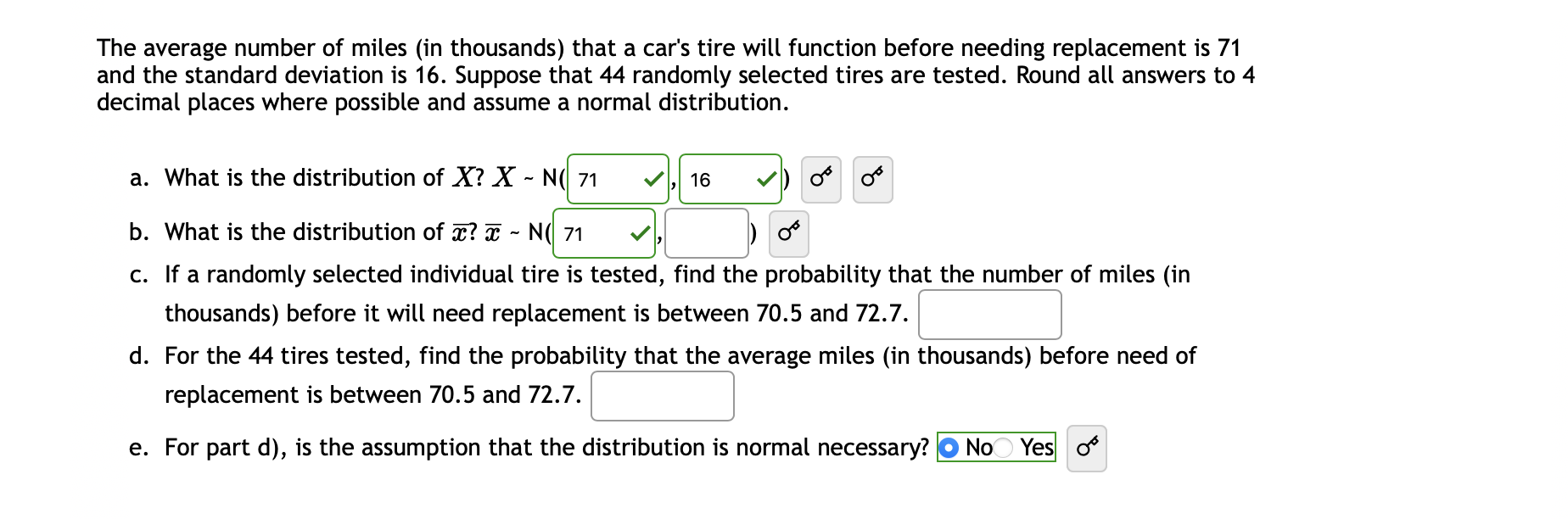Click the empty standard deviation box in part b
Image resolution: width=1568 pixels, height=519 pixels.
[705, 234]
